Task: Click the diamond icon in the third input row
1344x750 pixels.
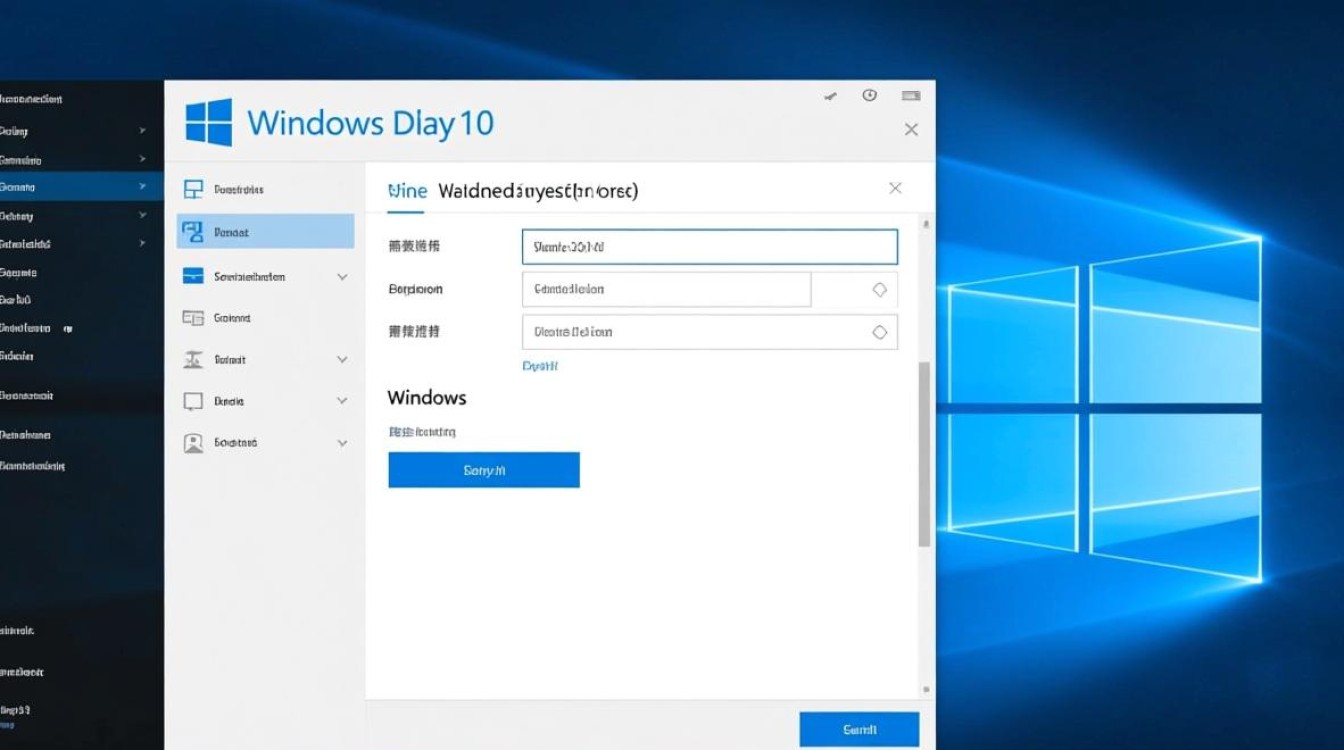Action: click(879, 332)
